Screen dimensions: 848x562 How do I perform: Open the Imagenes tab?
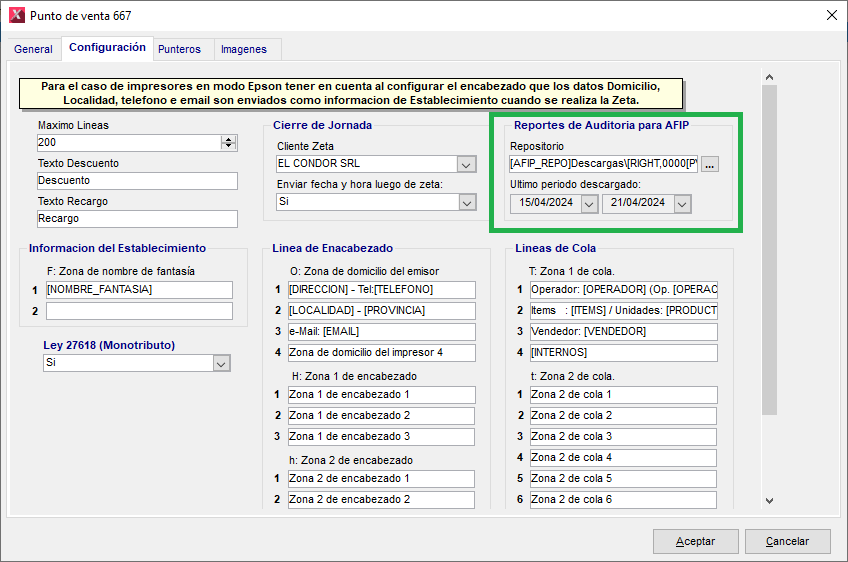pyautogui.click(x=244, y=49)
